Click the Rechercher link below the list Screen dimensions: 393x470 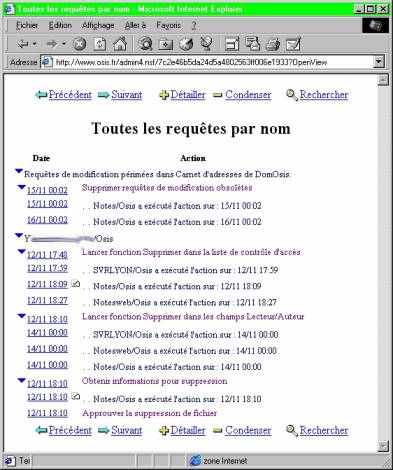324,430
